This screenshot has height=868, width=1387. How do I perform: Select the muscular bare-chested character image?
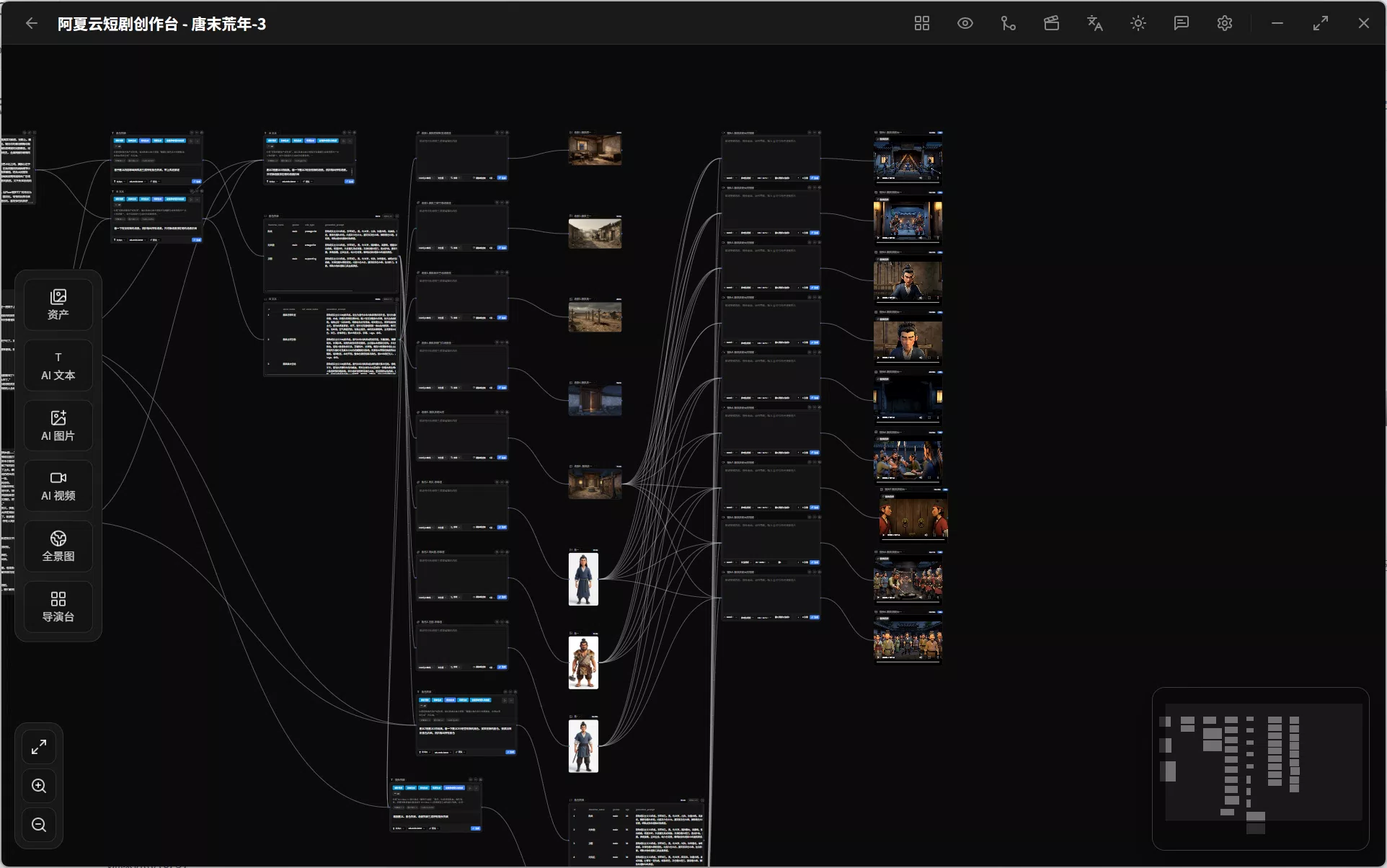583,663
